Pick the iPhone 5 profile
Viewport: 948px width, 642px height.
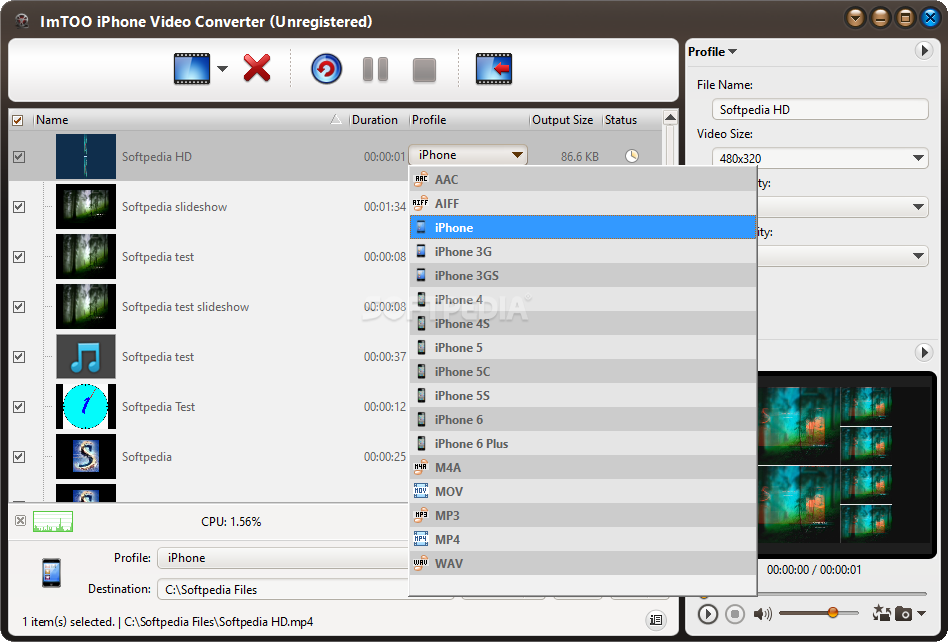583,348
